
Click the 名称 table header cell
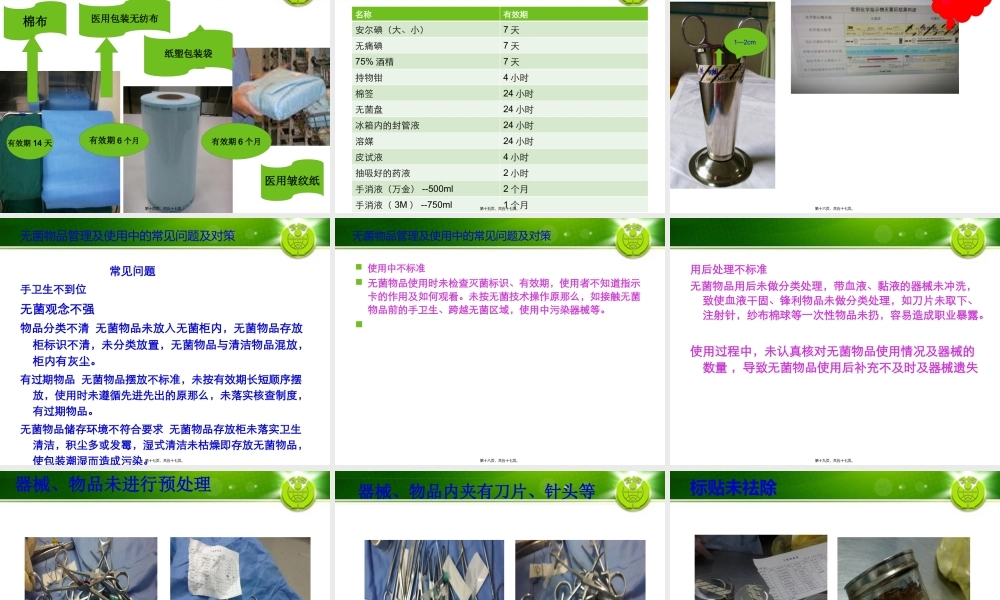point(364,13)
